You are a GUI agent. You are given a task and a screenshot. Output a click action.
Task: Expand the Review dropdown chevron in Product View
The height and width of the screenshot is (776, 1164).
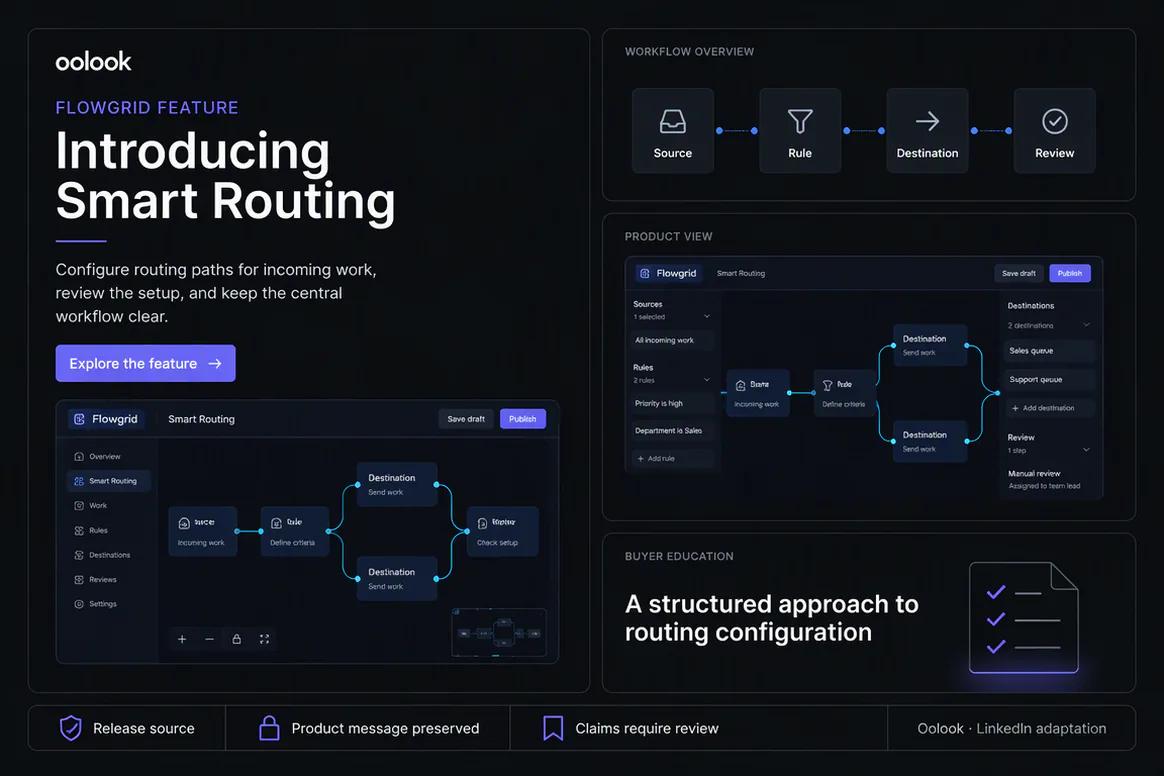click(x=1086, y=449)
